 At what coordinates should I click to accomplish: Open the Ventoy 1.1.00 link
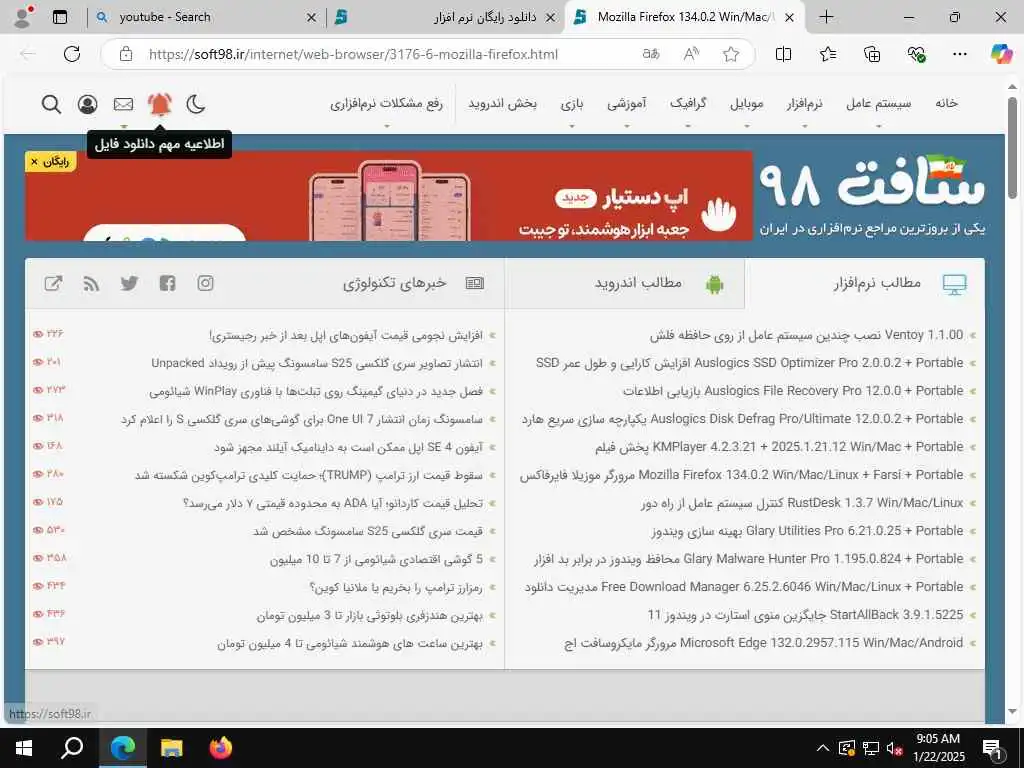click(x=806, y=335)
